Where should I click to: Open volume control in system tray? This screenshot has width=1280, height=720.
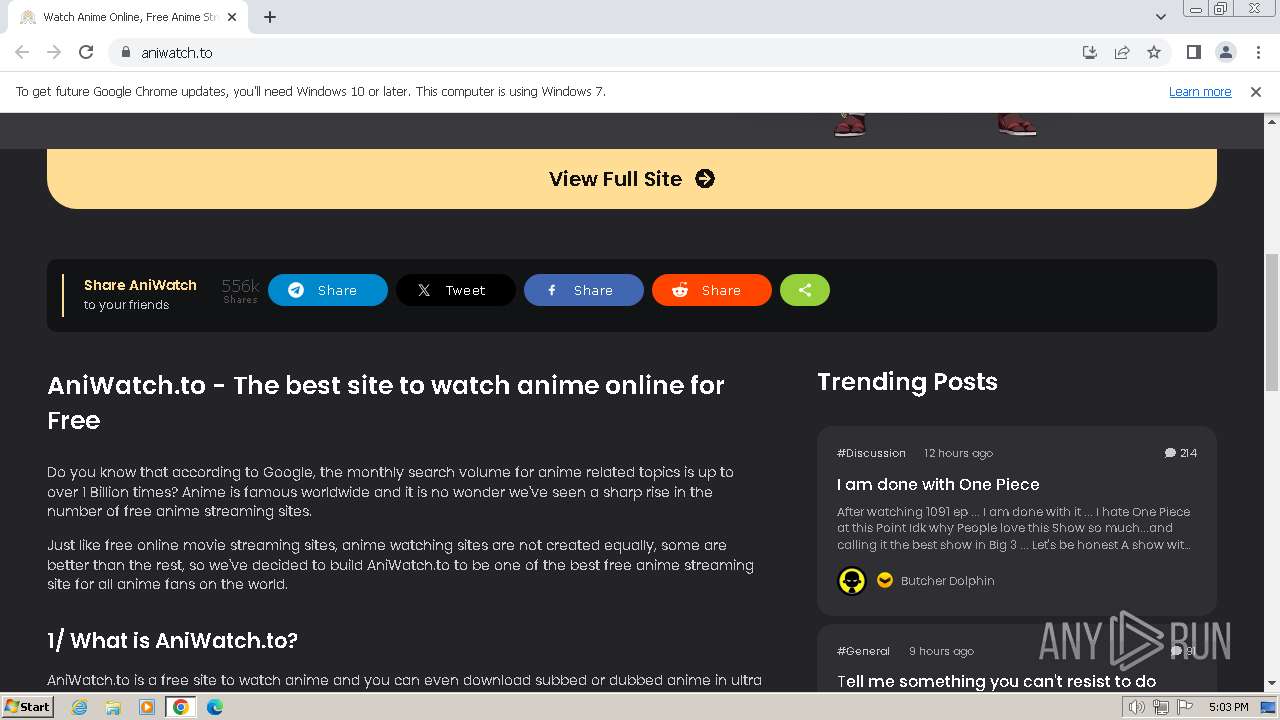tap(1137, 707)
